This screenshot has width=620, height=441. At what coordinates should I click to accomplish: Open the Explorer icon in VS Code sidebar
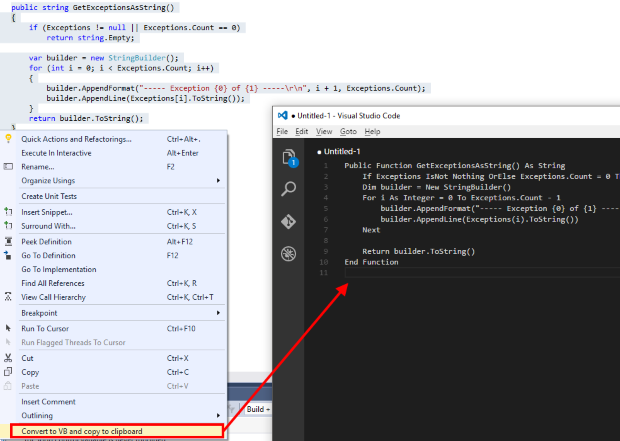point(289,157)
